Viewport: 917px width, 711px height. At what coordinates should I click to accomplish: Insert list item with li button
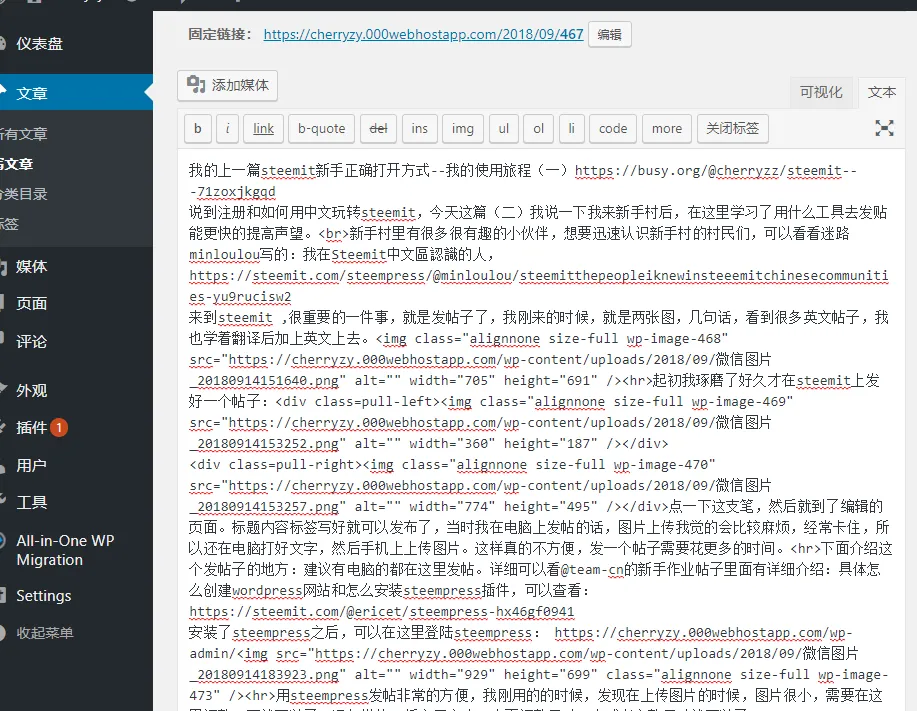pyautogui.click(x=571, y=129)
